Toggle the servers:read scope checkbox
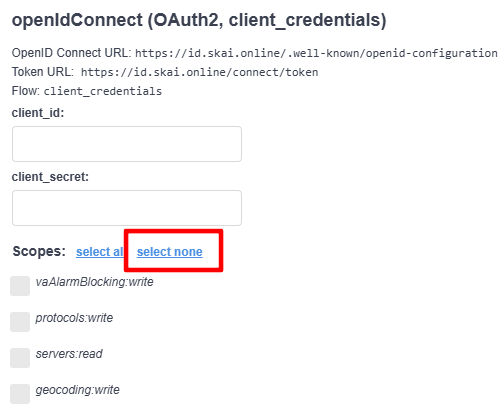501x411 pixels. click(20, 358)
